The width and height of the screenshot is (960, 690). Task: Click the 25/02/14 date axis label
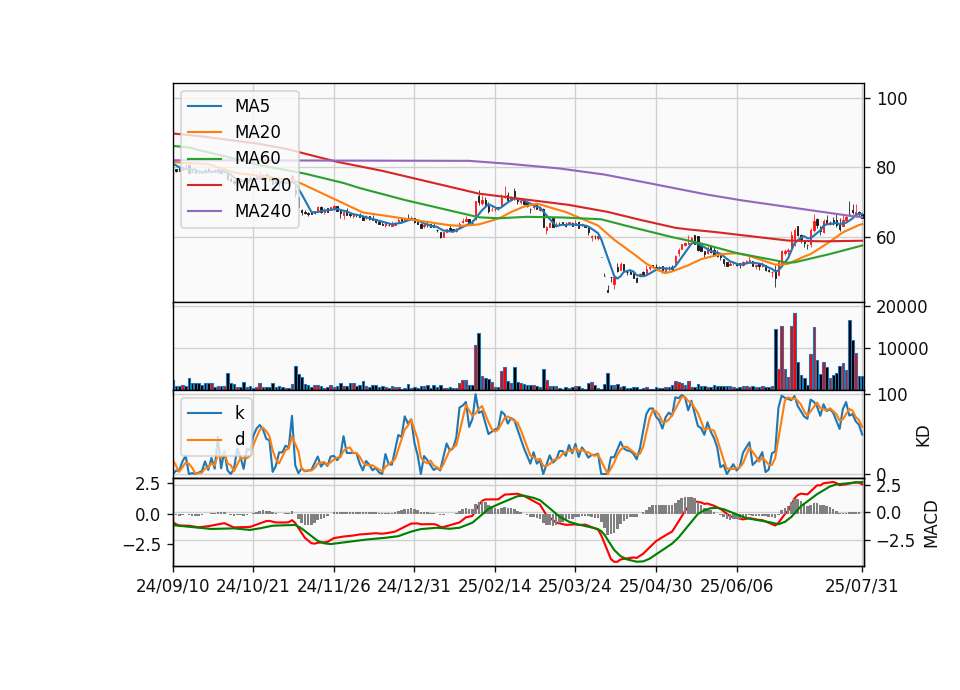495,586
